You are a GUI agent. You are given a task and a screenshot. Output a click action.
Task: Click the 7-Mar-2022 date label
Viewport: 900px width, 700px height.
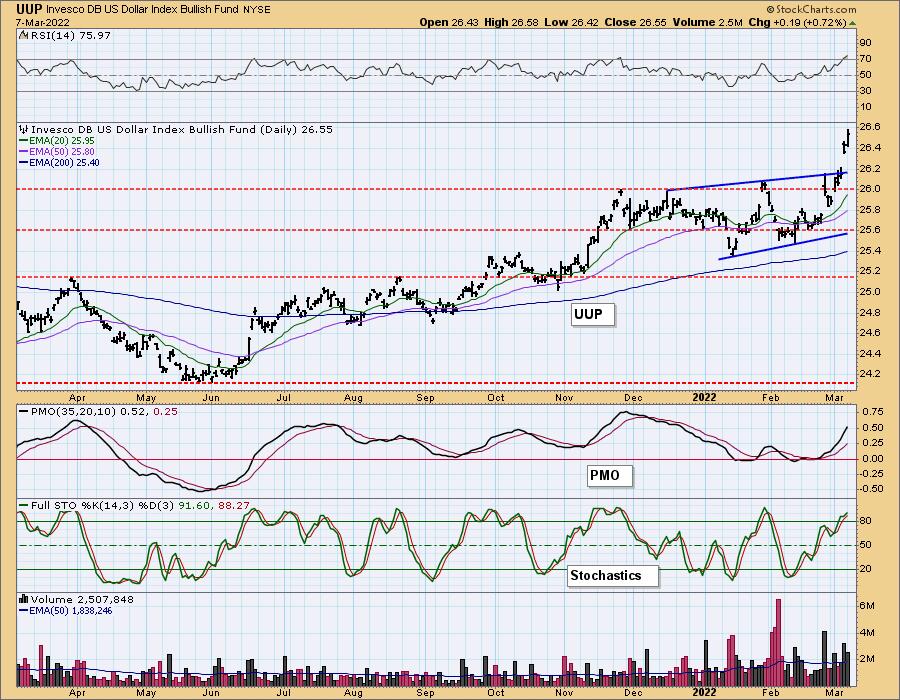(42, 22)
